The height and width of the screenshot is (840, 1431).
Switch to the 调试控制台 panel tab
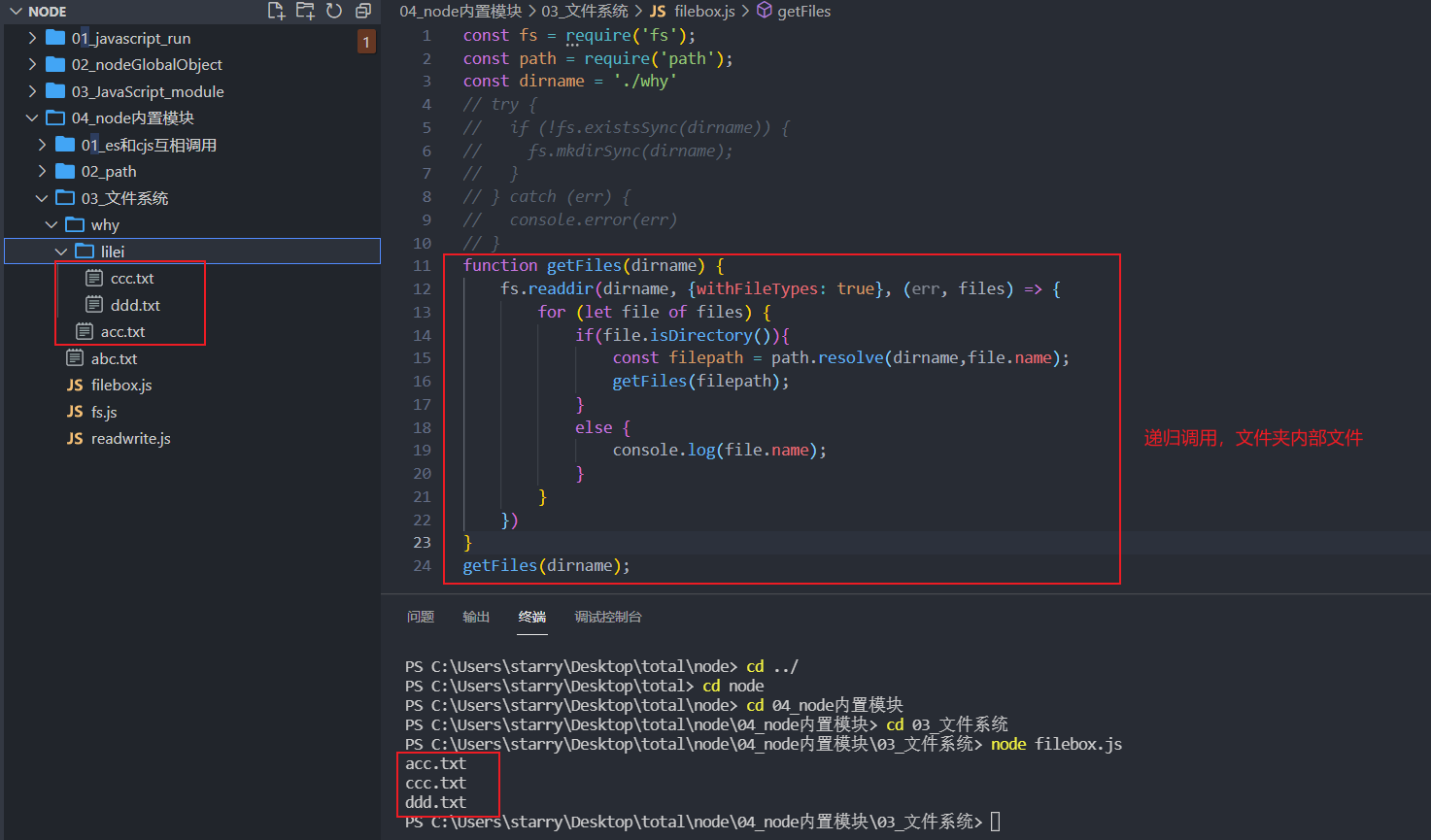click(x=608, y=617)
